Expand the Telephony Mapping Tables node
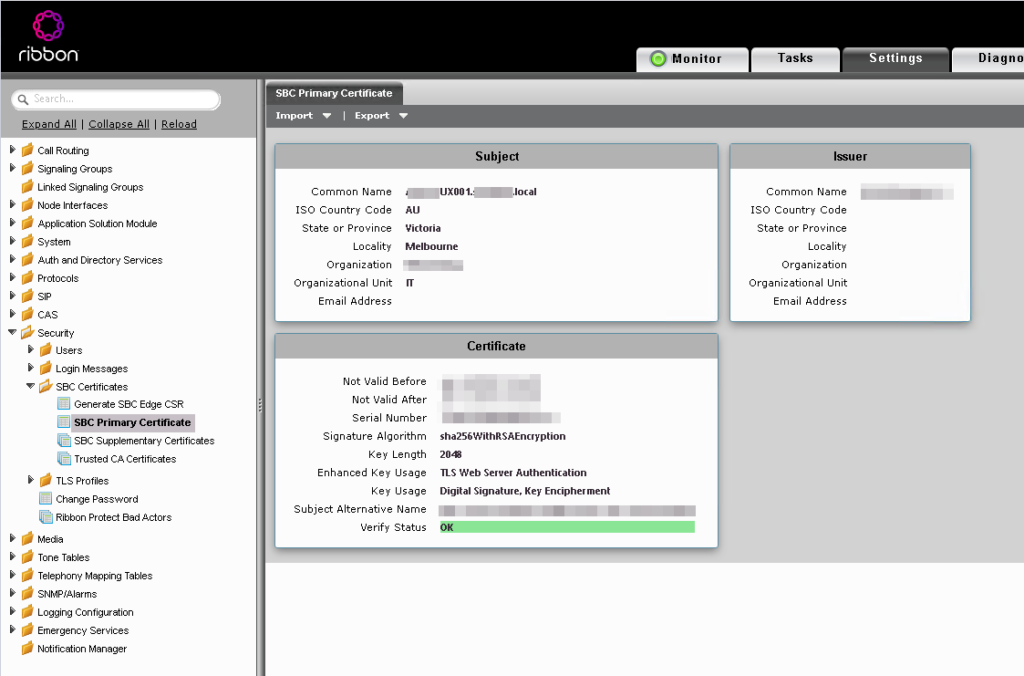This screenshot has width=1024, height=676. 12,575
